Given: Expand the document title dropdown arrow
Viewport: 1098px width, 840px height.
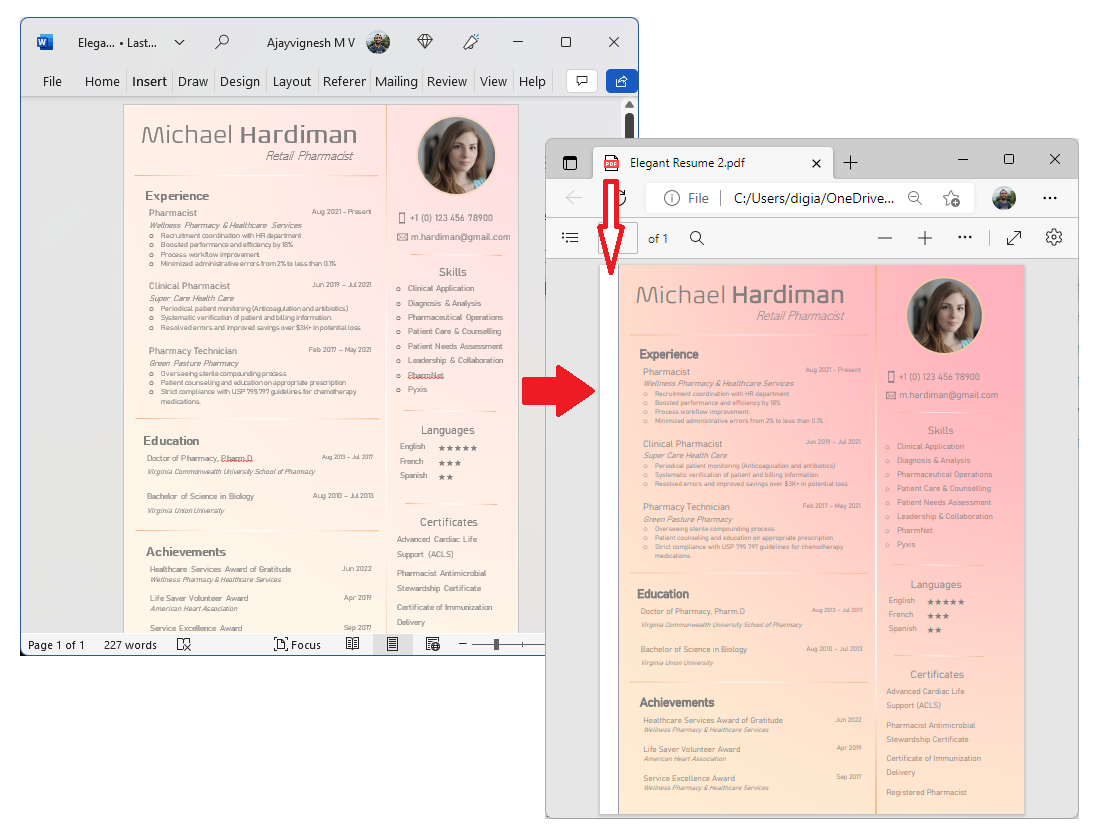Looking at the screenshot, I should [179, 42].
